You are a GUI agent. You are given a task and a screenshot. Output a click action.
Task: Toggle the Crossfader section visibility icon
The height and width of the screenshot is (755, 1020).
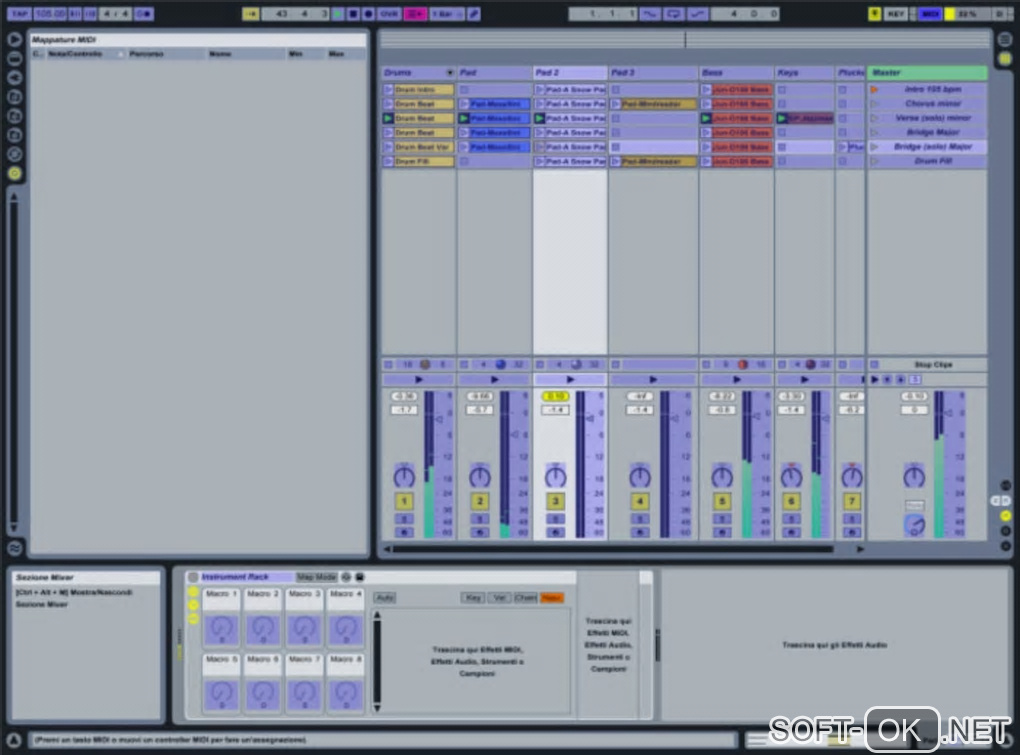[x=1005, y=546]
